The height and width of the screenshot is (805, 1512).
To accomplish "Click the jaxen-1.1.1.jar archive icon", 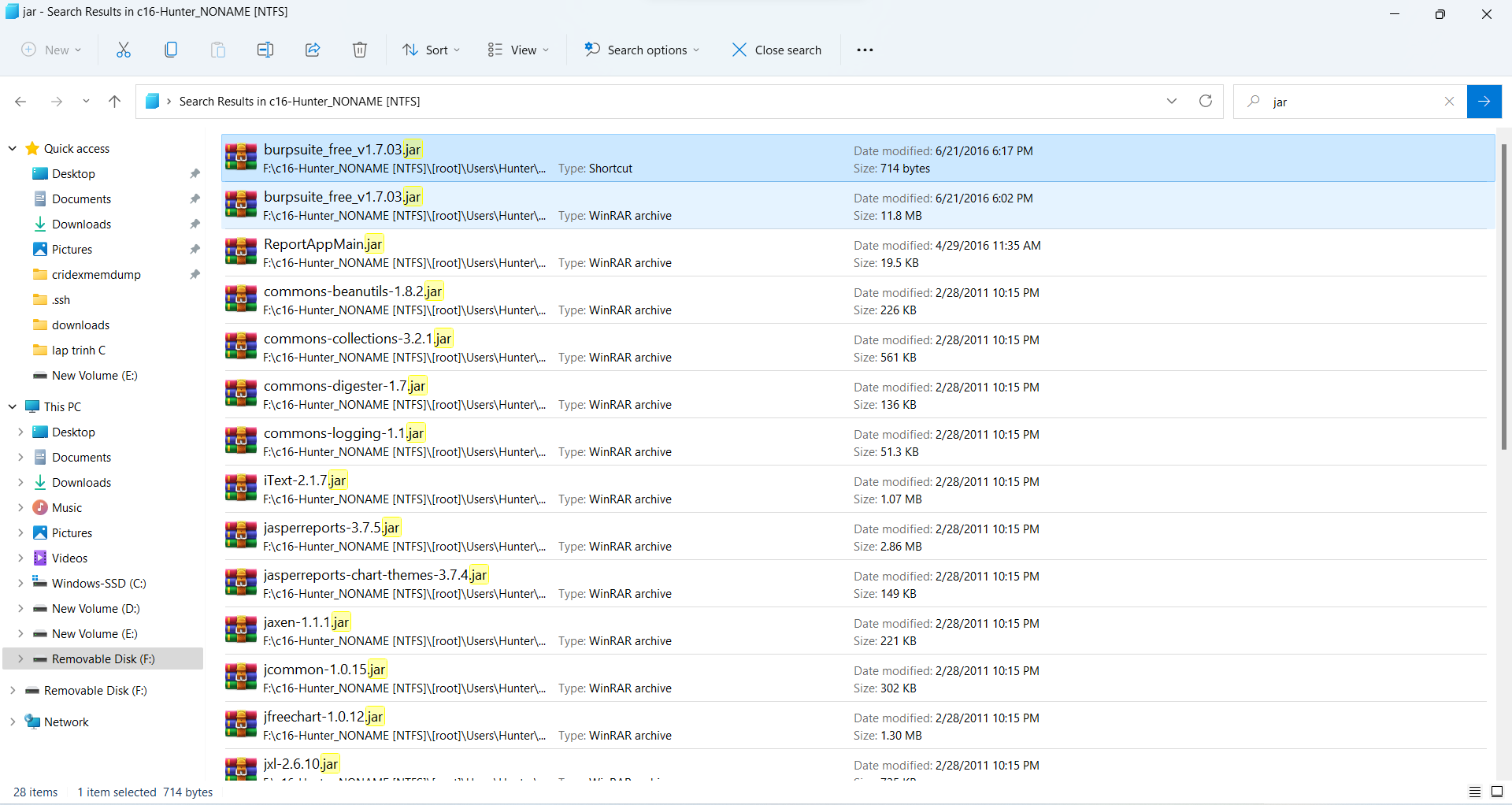I will [241, 630].
